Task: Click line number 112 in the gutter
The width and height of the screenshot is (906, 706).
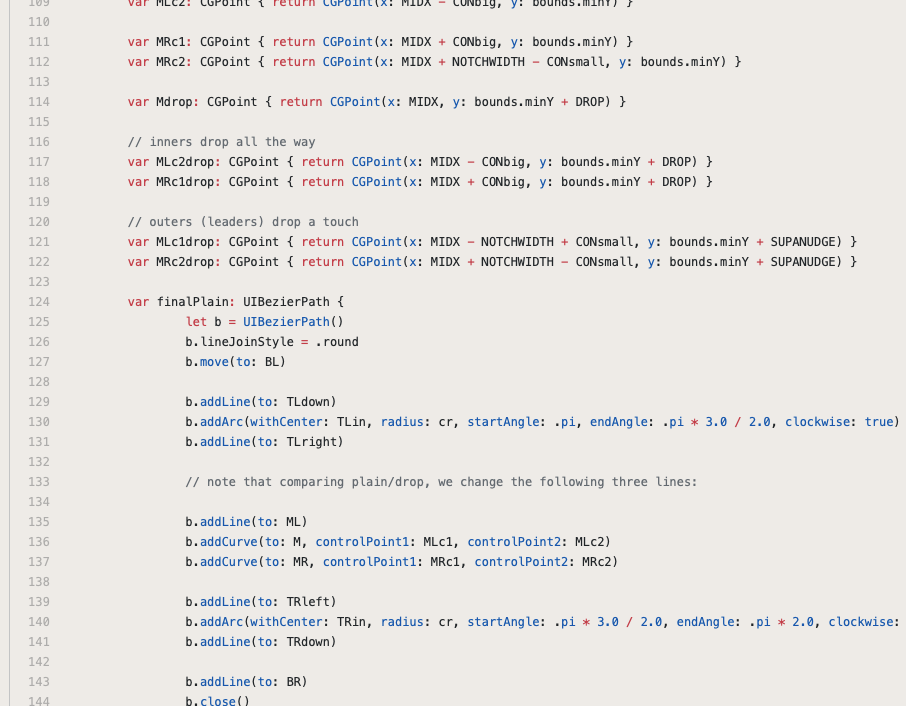Action: click(39, 62)
